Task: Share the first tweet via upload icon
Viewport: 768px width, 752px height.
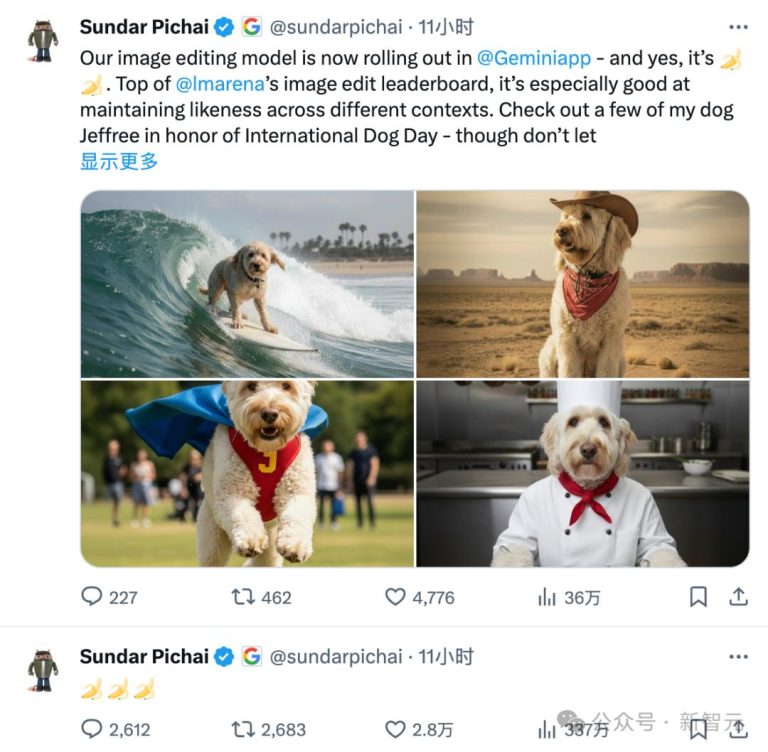Action: tap(738, 597)
